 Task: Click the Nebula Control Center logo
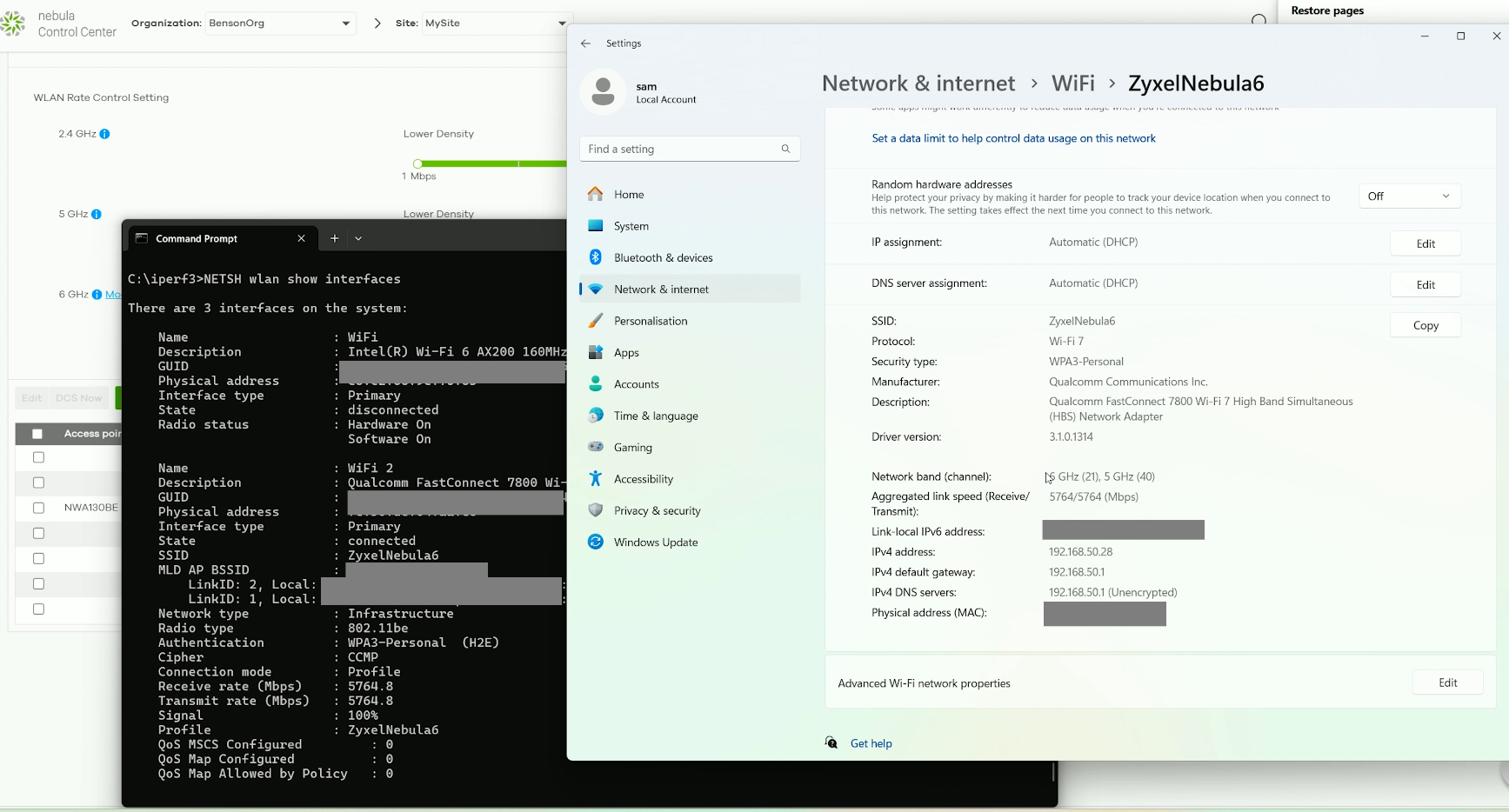click(12, 23)
